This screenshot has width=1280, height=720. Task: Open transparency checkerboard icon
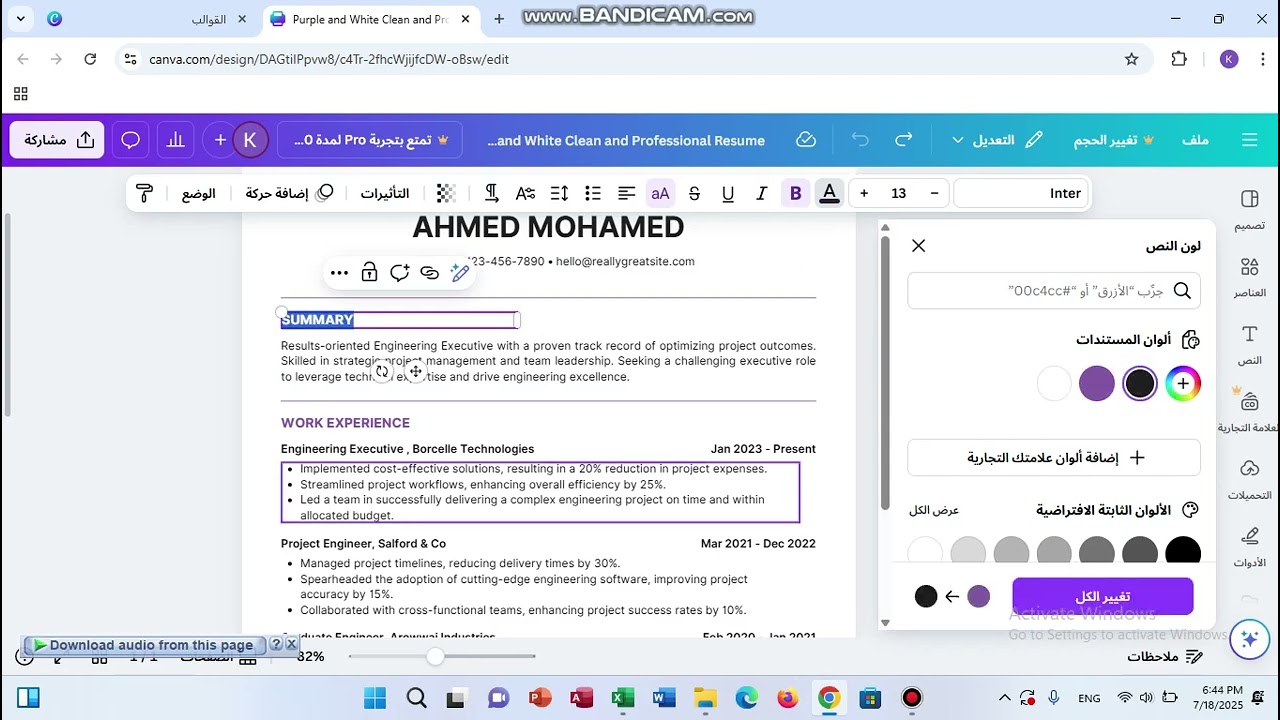pyautogui.click(x=446, y=193)
